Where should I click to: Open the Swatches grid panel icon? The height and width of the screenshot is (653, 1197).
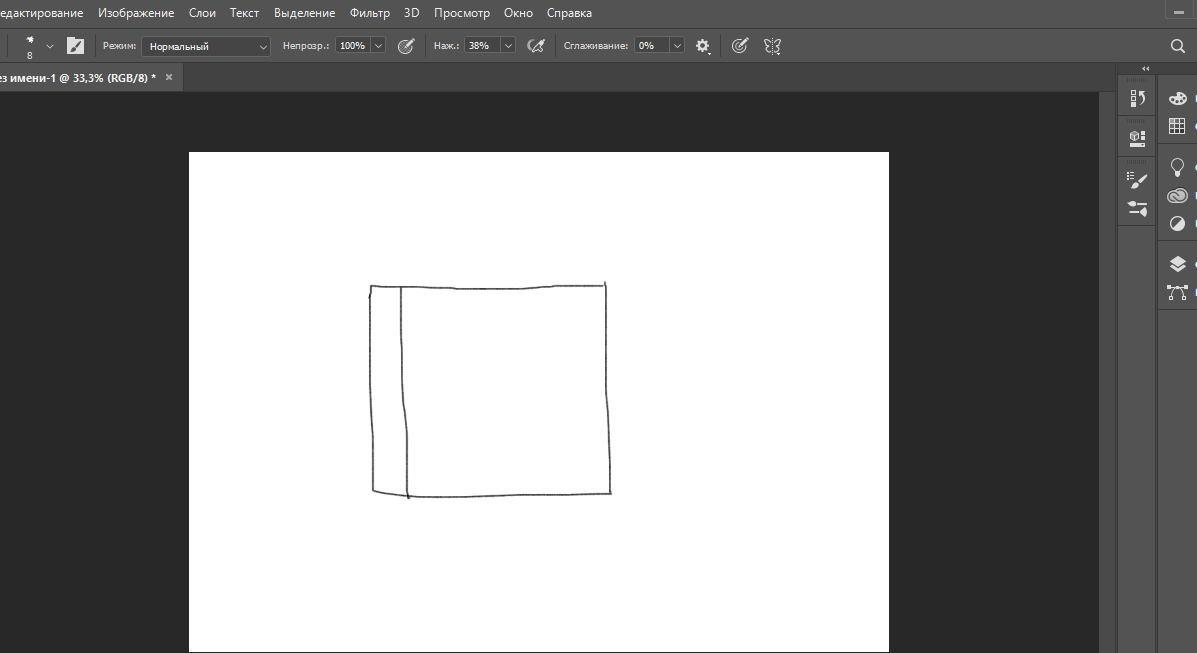(1177, 126)
